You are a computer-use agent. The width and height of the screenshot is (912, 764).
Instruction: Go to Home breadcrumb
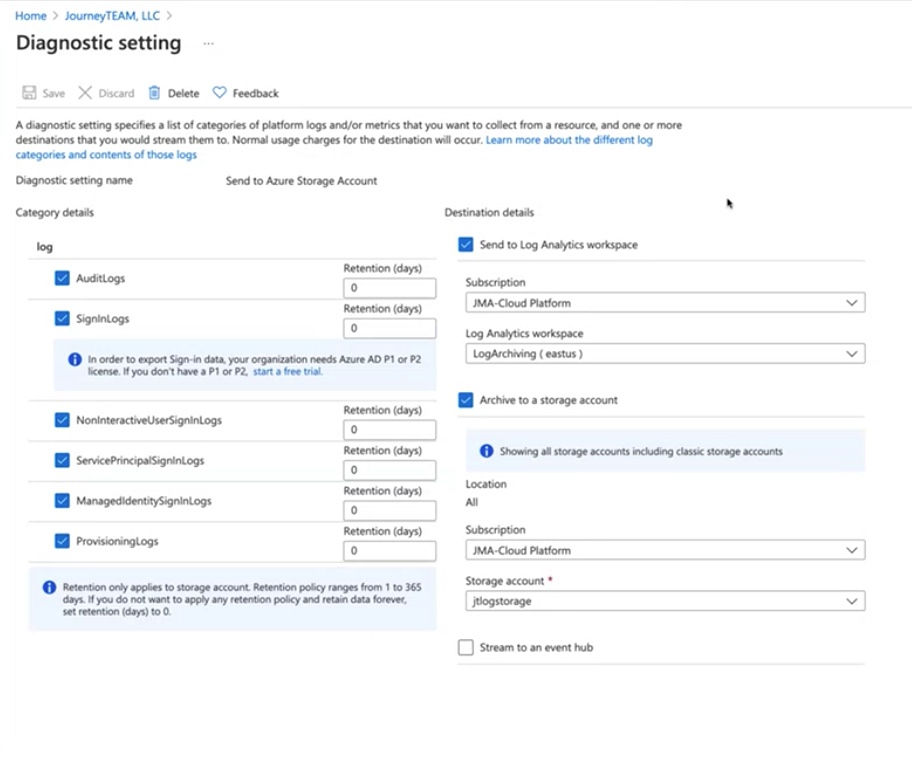pyautogui.click(x=31, y=16)
